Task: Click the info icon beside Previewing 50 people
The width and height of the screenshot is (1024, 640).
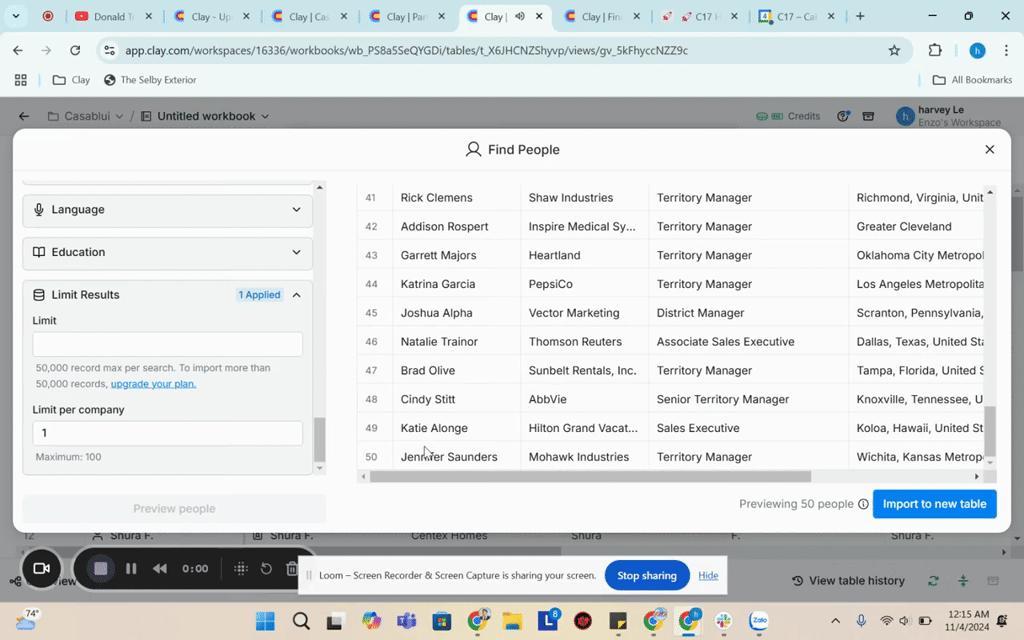Action: [863, 504]
